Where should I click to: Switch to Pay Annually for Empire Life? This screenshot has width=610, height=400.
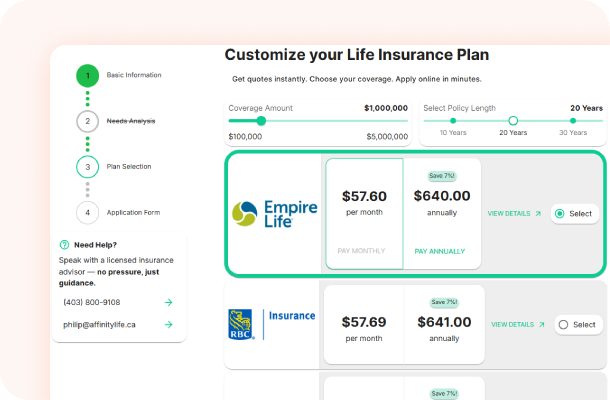tap(440, 251)
